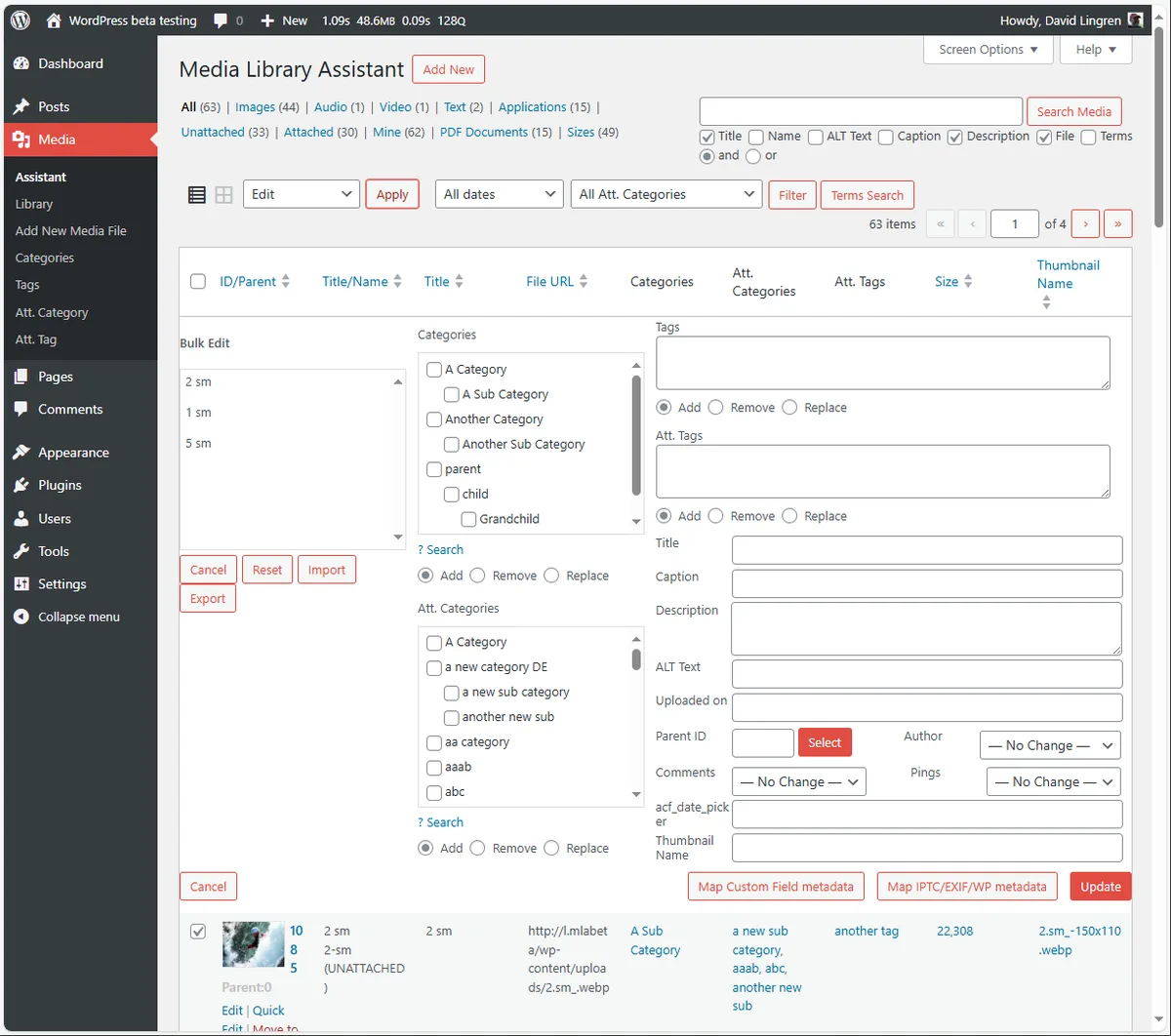
Task: Click the plus New icon in admin bar
Action: click(x=267, y=20)
